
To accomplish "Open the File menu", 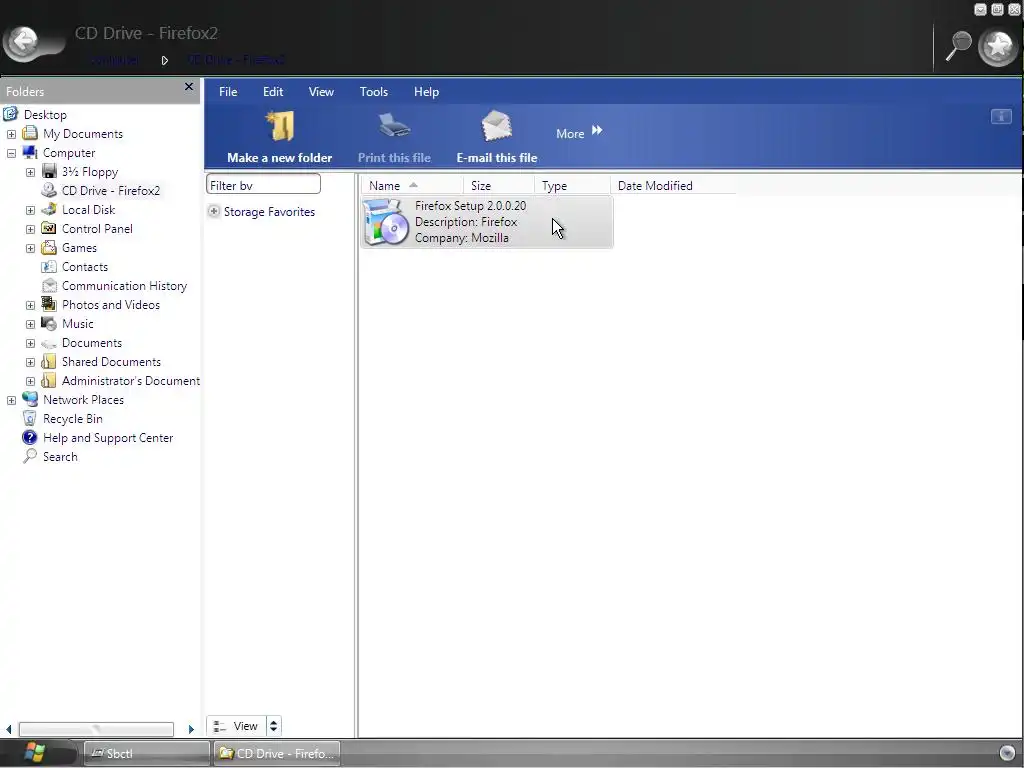I will [x=228, y=92].
